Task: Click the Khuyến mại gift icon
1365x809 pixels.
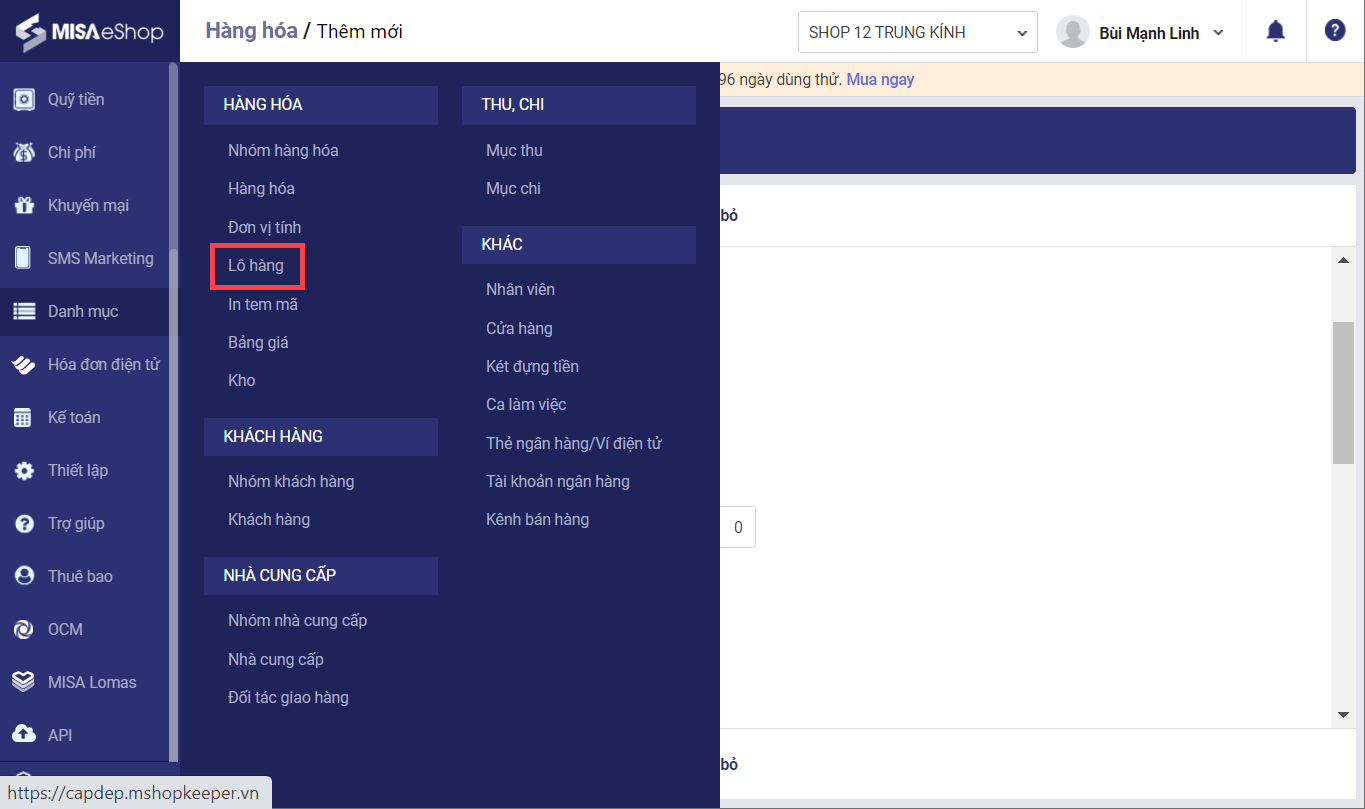Action: tap(23, 206)
